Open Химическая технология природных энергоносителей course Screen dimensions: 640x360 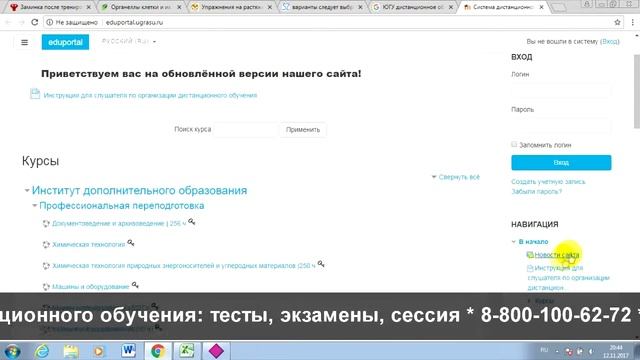(184, 266)
